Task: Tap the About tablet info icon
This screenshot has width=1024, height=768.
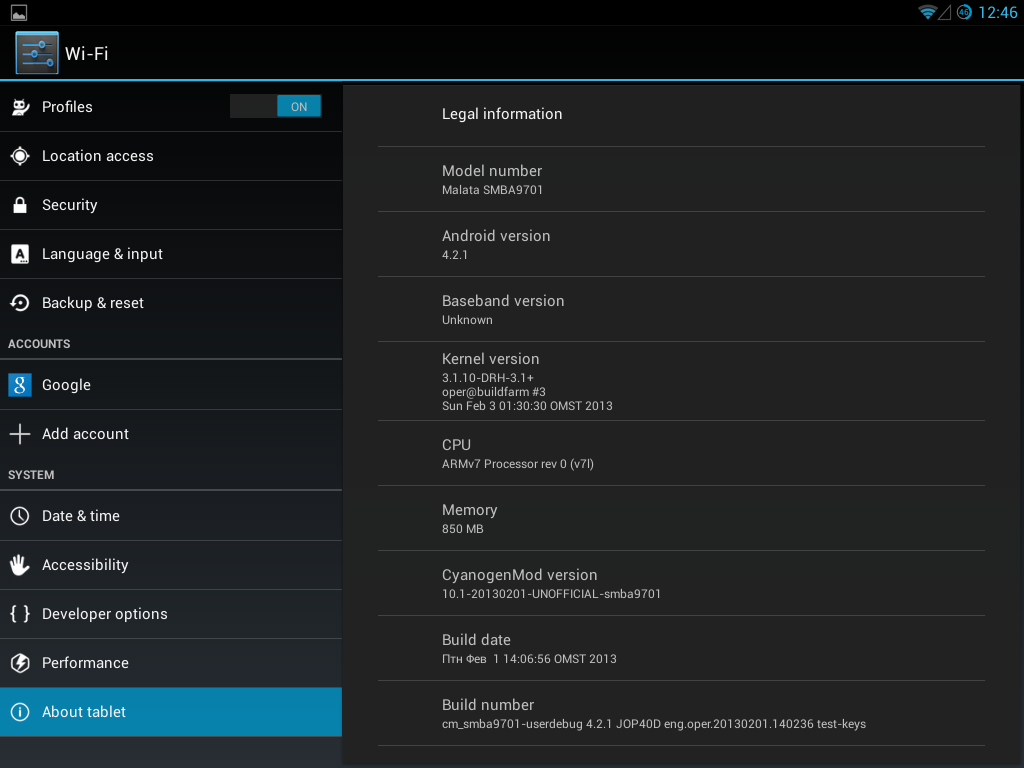Action: (x=20, y=712)
